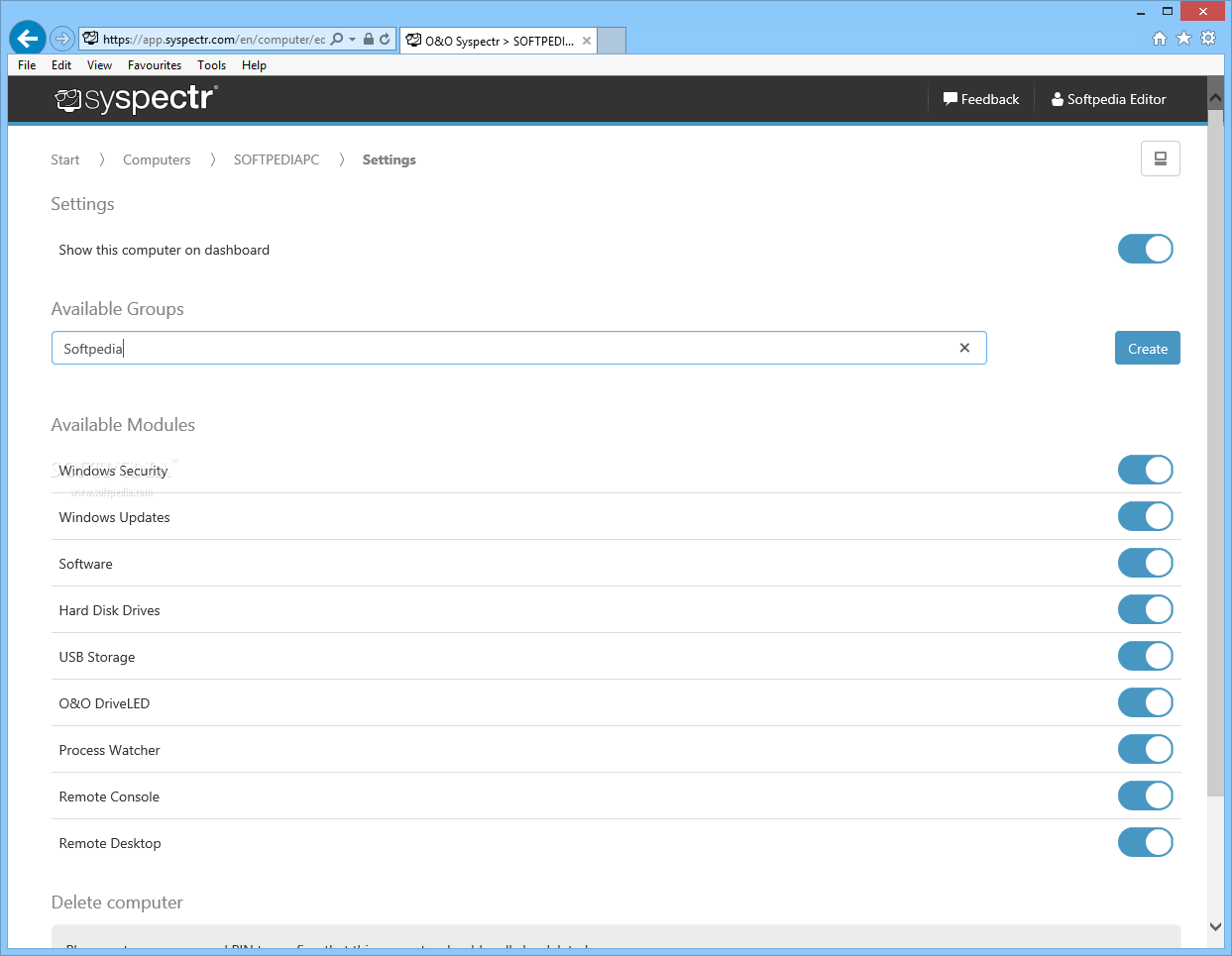The width and height of the screenshot is (1232, 956).
Task: Open the Feedback link in header
Action: (x=981, y=99)
